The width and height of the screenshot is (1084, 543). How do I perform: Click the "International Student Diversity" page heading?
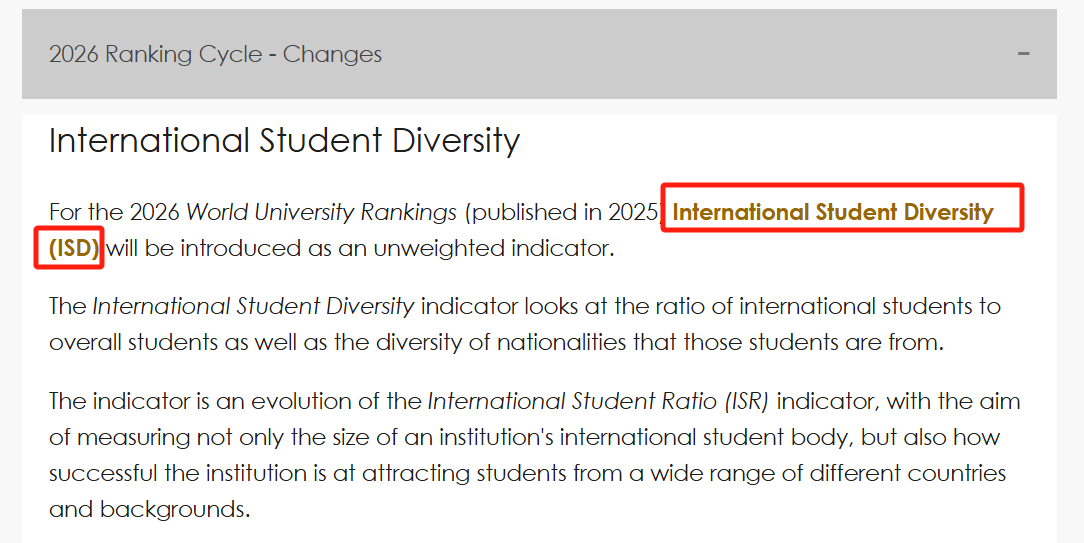[x=284, y=140]
